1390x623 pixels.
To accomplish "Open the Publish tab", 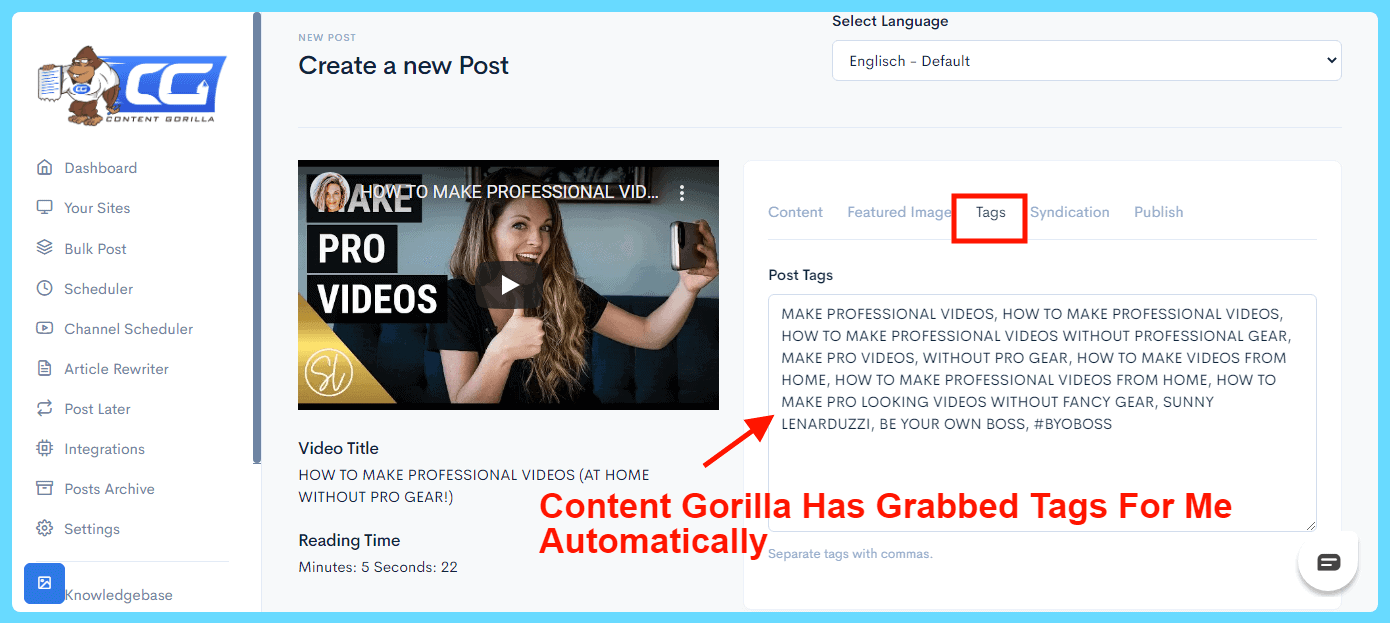I will (1158, 212).
